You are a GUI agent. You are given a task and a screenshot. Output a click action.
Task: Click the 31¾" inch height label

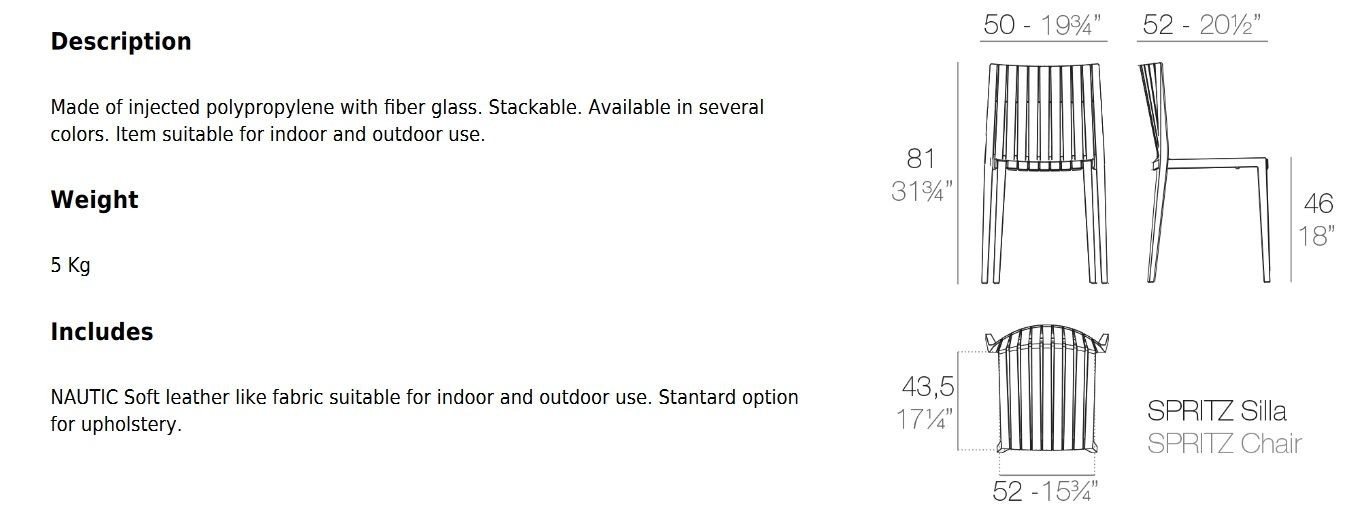pyautogui.click(x=922, y=190)
